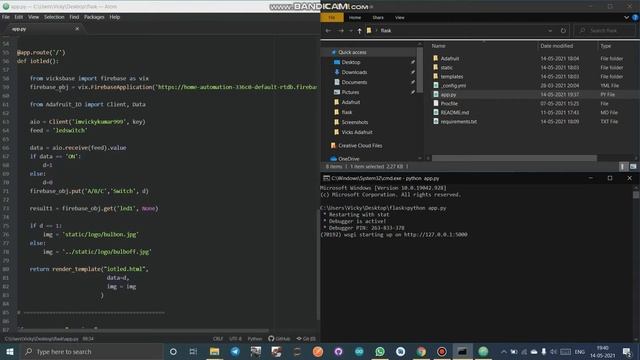Select the requirements.txt file
Screen dimensions: 640x360
click(x=458, y=122)
